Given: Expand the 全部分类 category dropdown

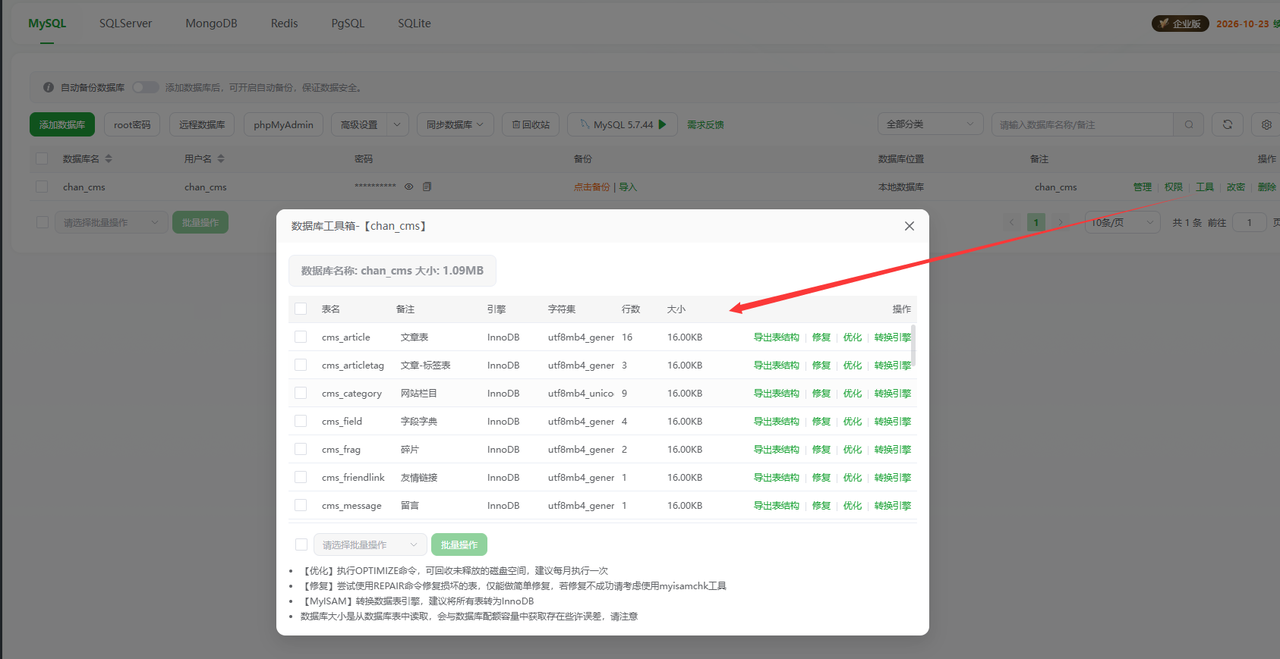Looking at the screenshot, I should coord(930,125).
